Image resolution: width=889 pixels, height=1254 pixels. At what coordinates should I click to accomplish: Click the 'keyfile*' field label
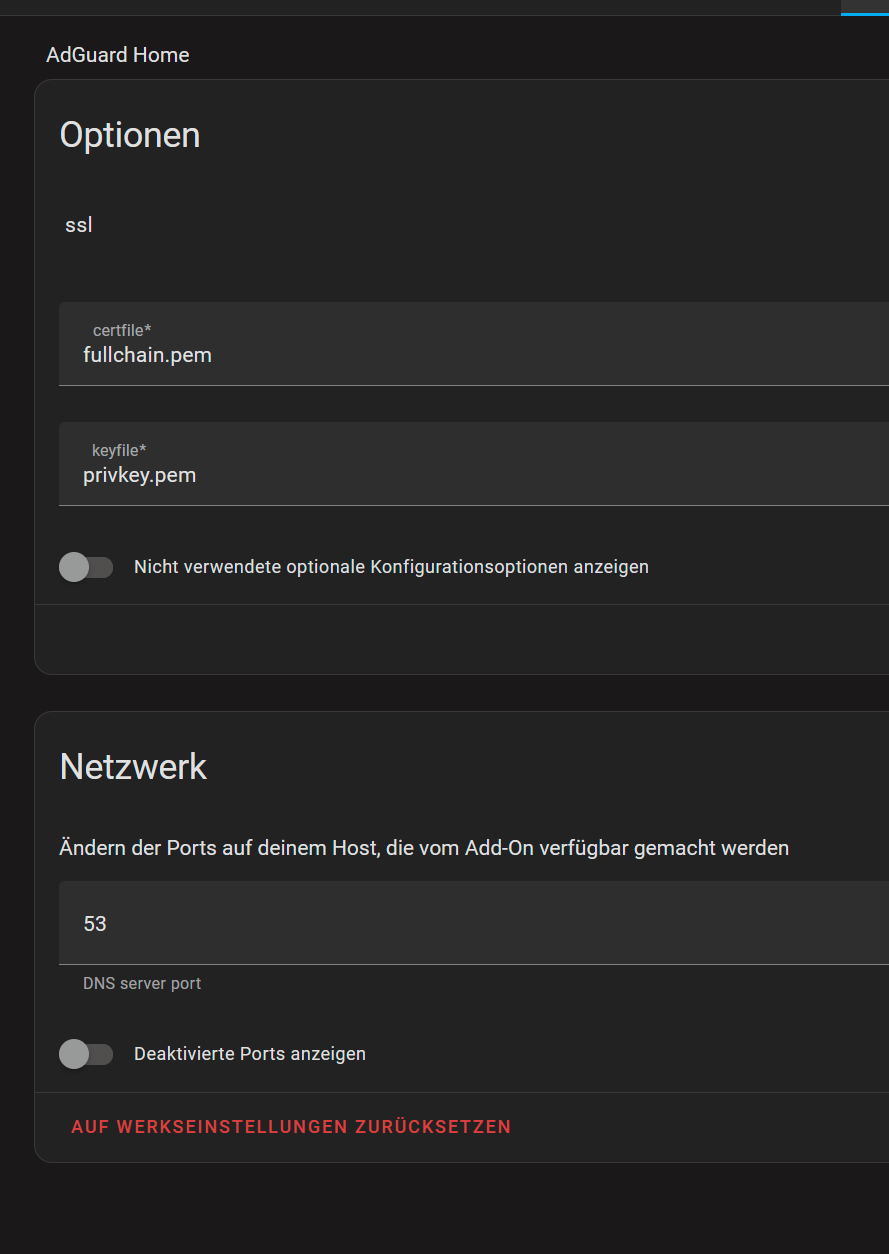[x=119, y=450]
